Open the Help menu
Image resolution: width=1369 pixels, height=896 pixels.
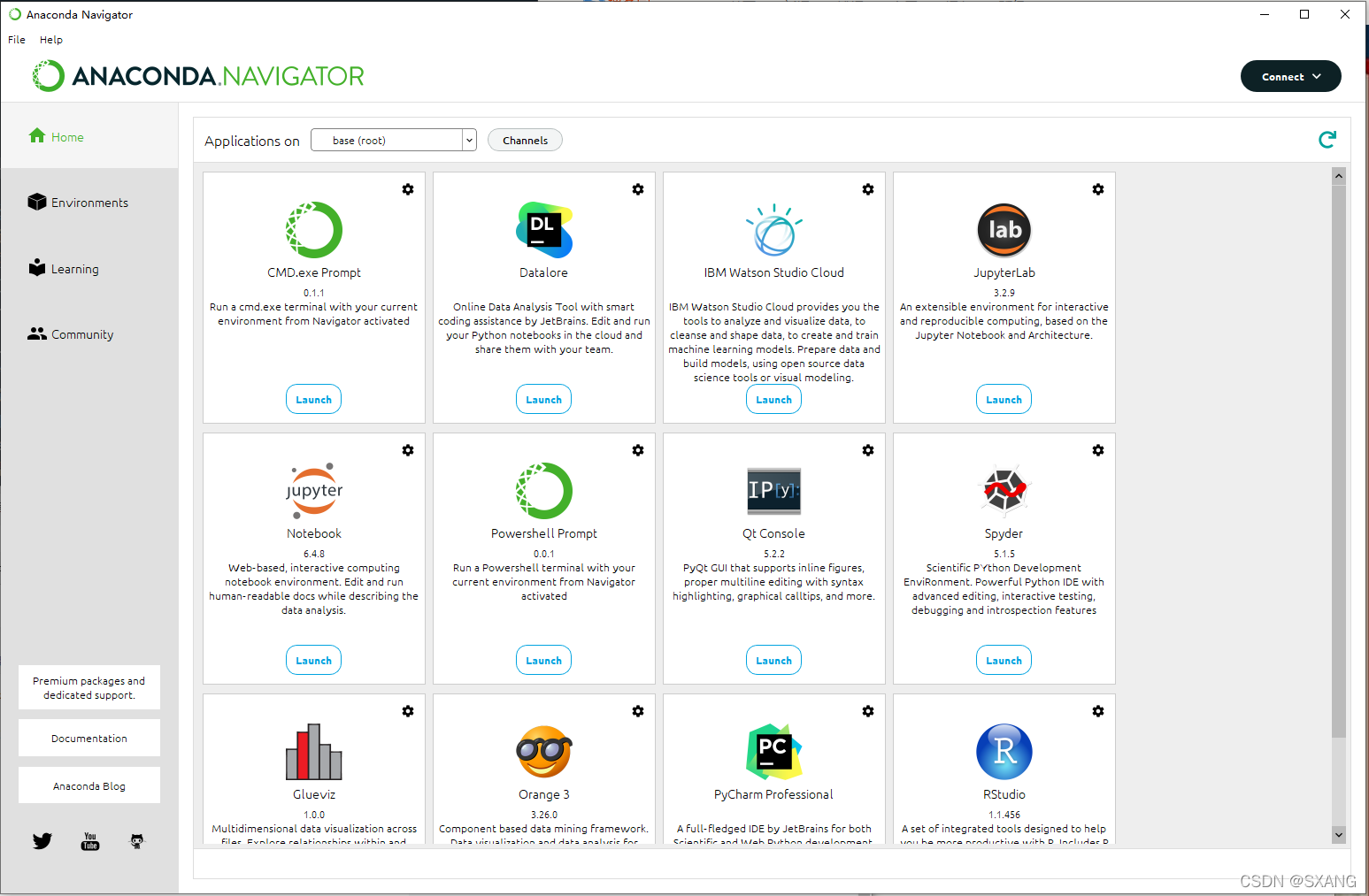[x=51, y=40]
